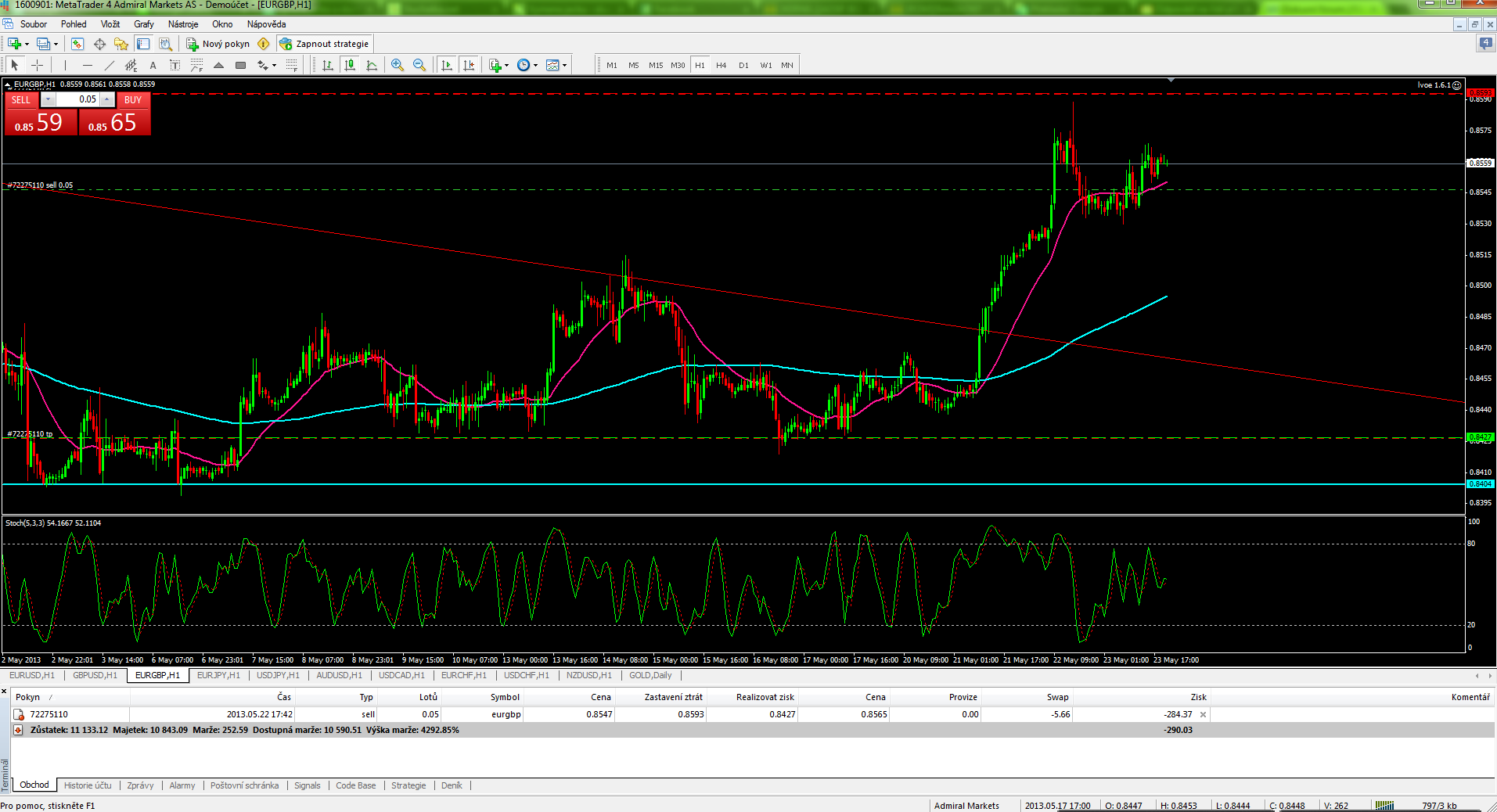Click the 0.05 volume input field
This screenshot has height=812, width=1497.
pos(77,99)
